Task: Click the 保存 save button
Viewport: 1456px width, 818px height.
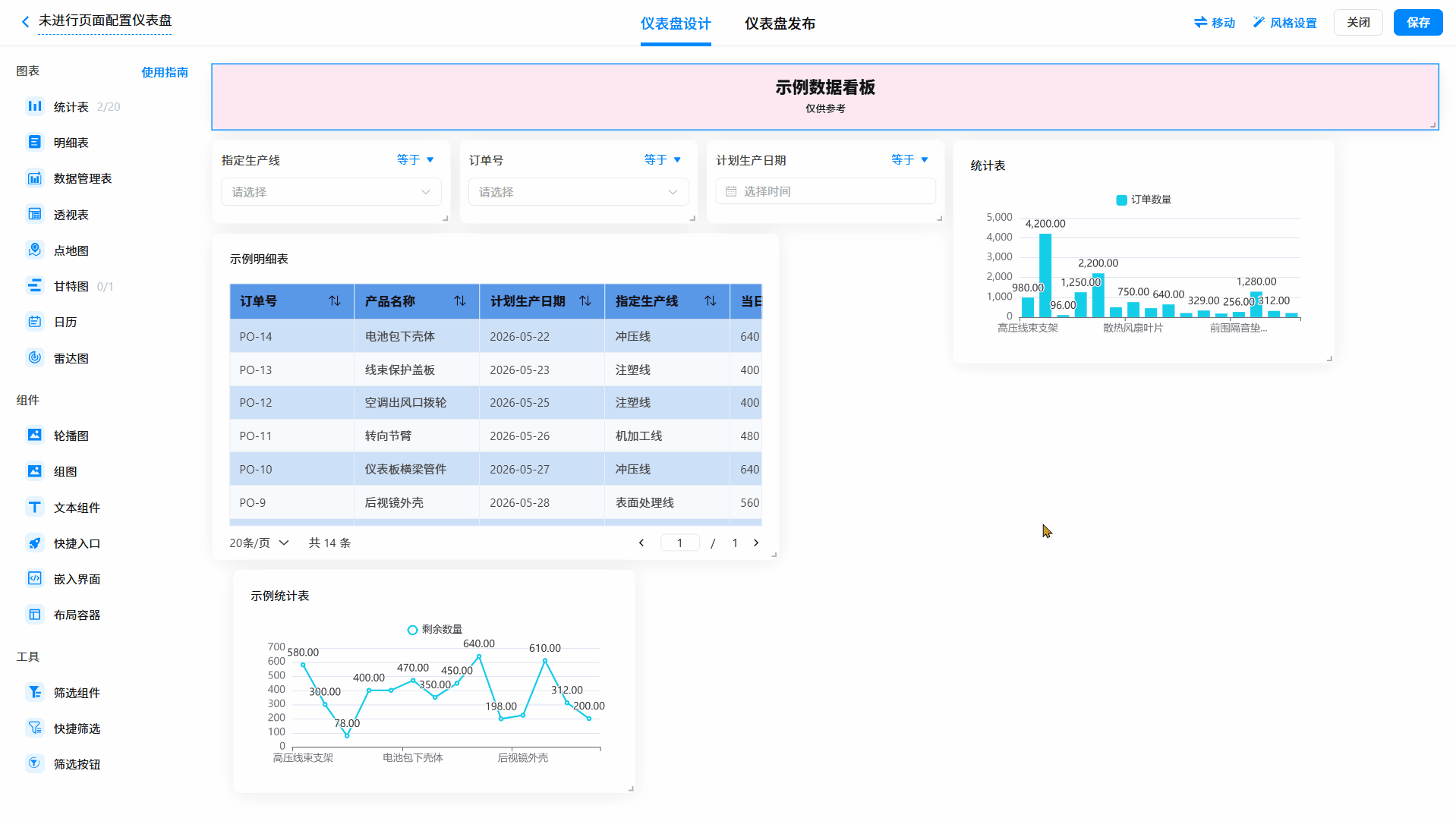Action: [x=1418, y=22]
